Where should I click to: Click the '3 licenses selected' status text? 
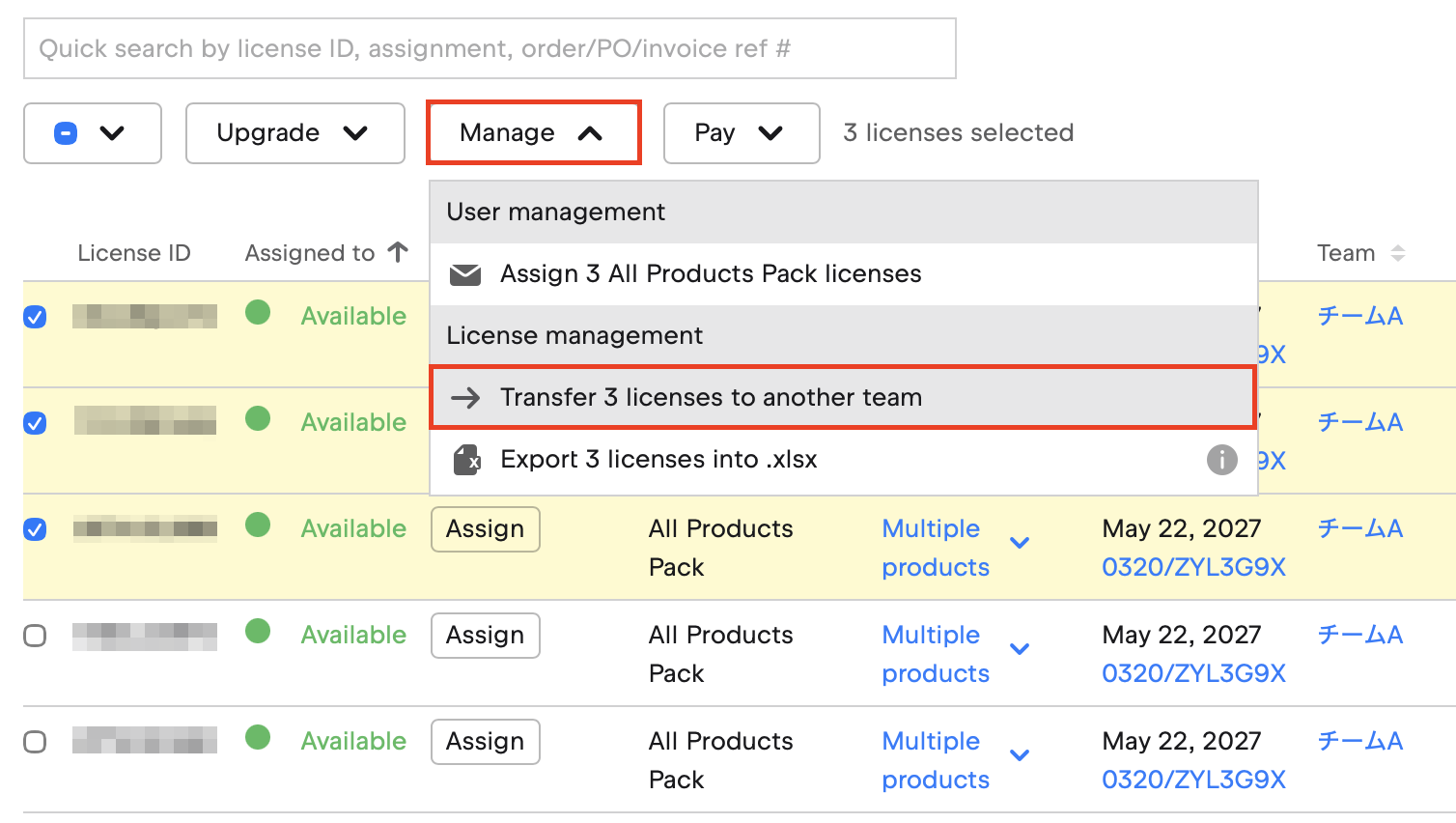(959, 132)
